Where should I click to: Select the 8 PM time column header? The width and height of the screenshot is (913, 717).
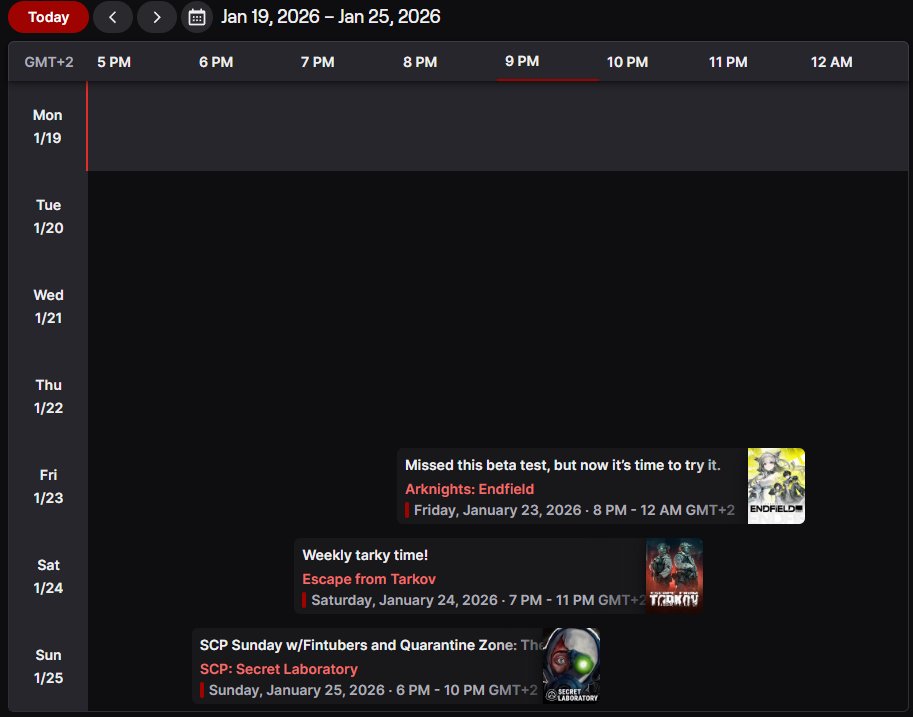pyautogui.click(x=420, y=62)
